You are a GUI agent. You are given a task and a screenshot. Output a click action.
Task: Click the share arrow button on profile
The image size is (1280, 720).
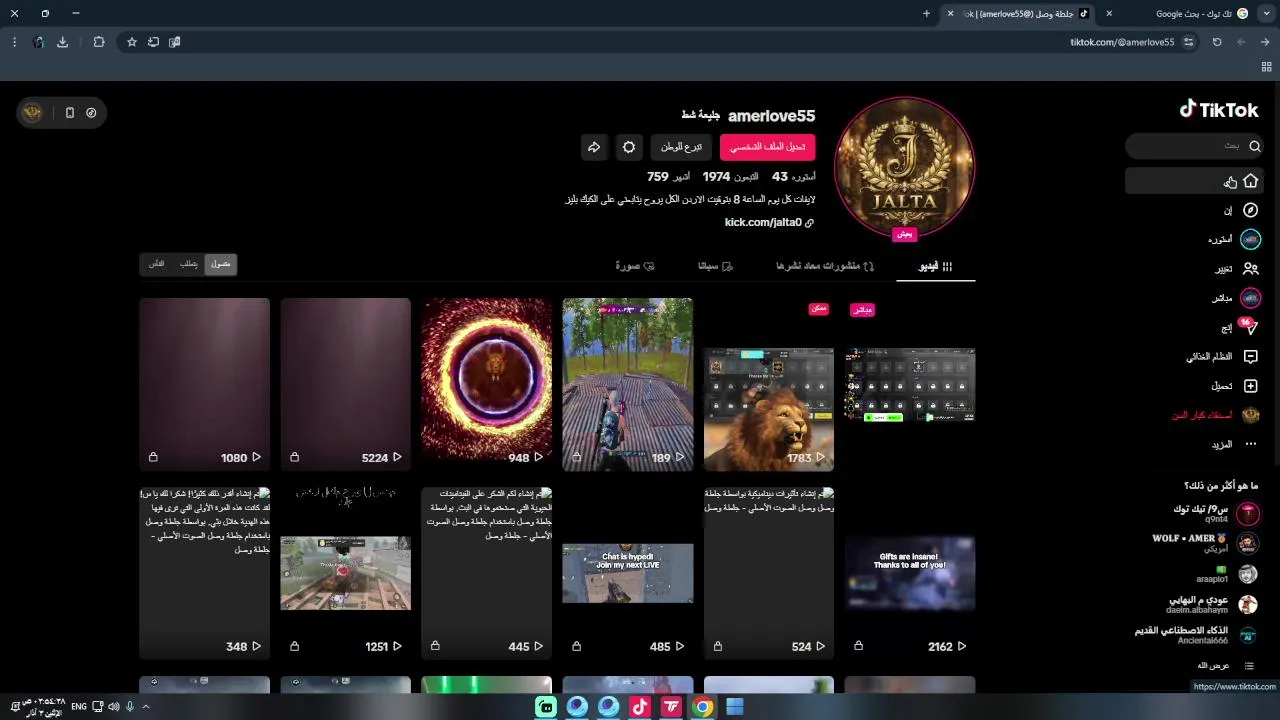(594, 147)
